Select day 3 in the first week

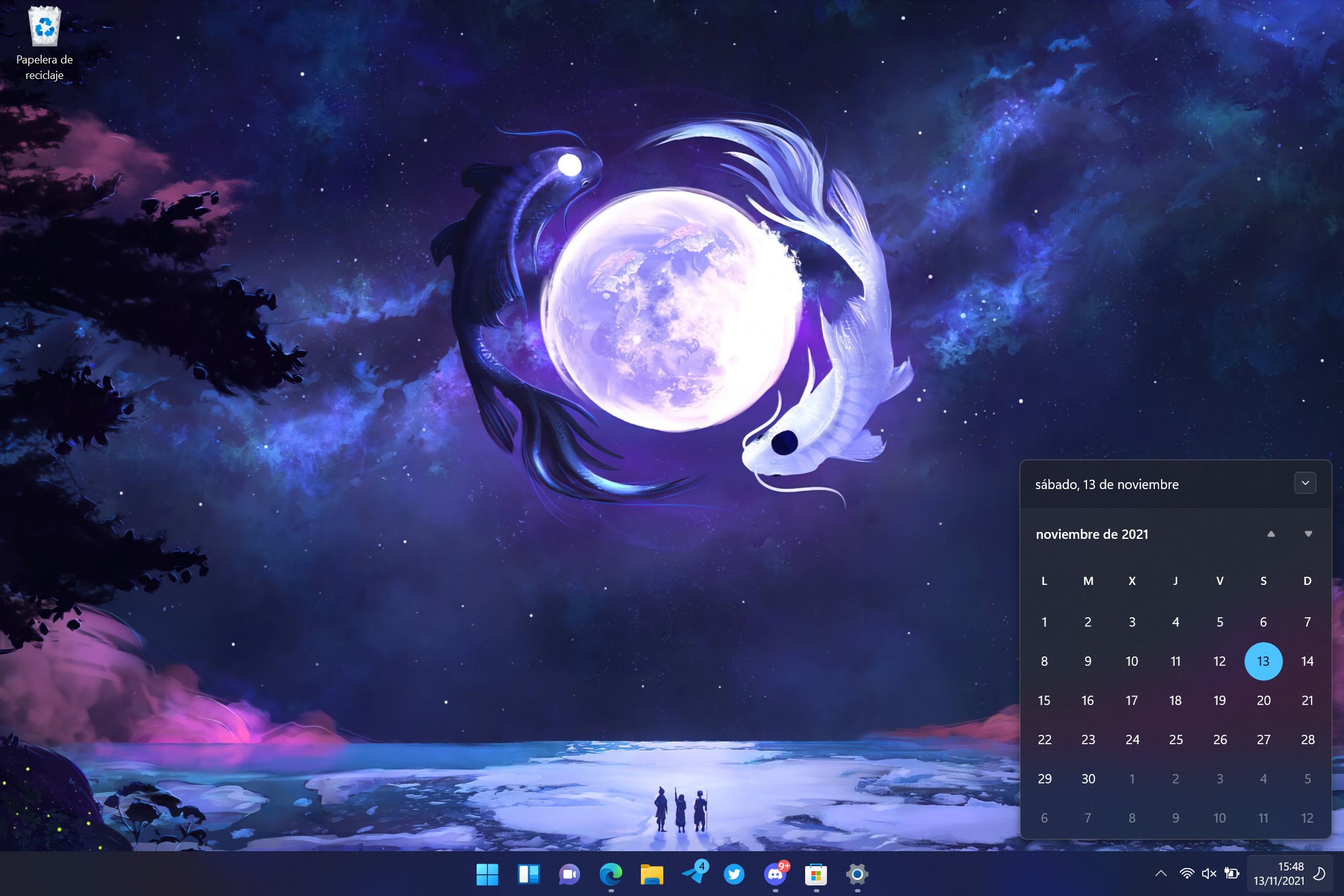pos(1132,622)
